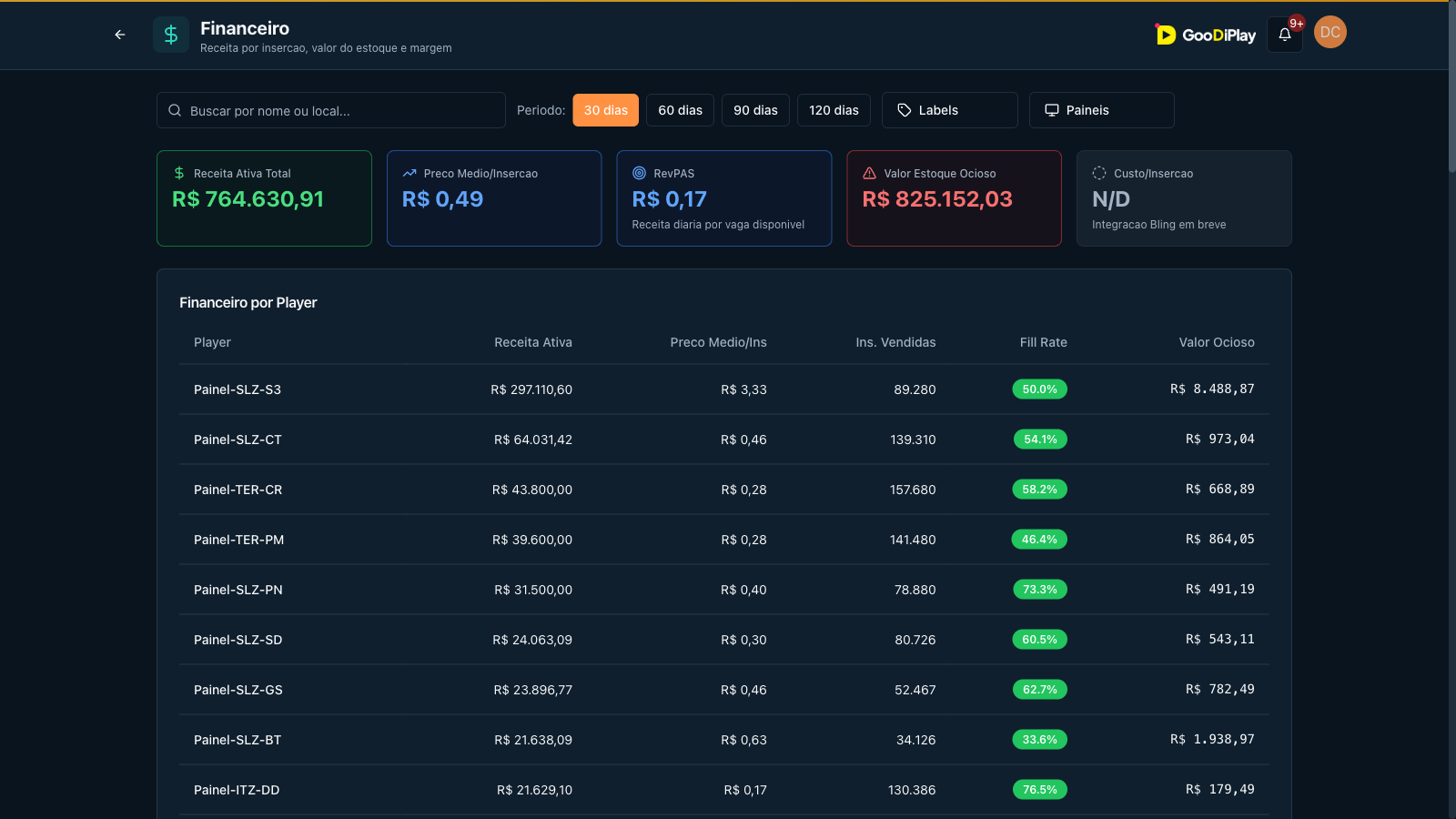Image resolution: width=1456 pixels, height=819 pixels.
Task: Click the search magnifier icon
Action: 175,110
